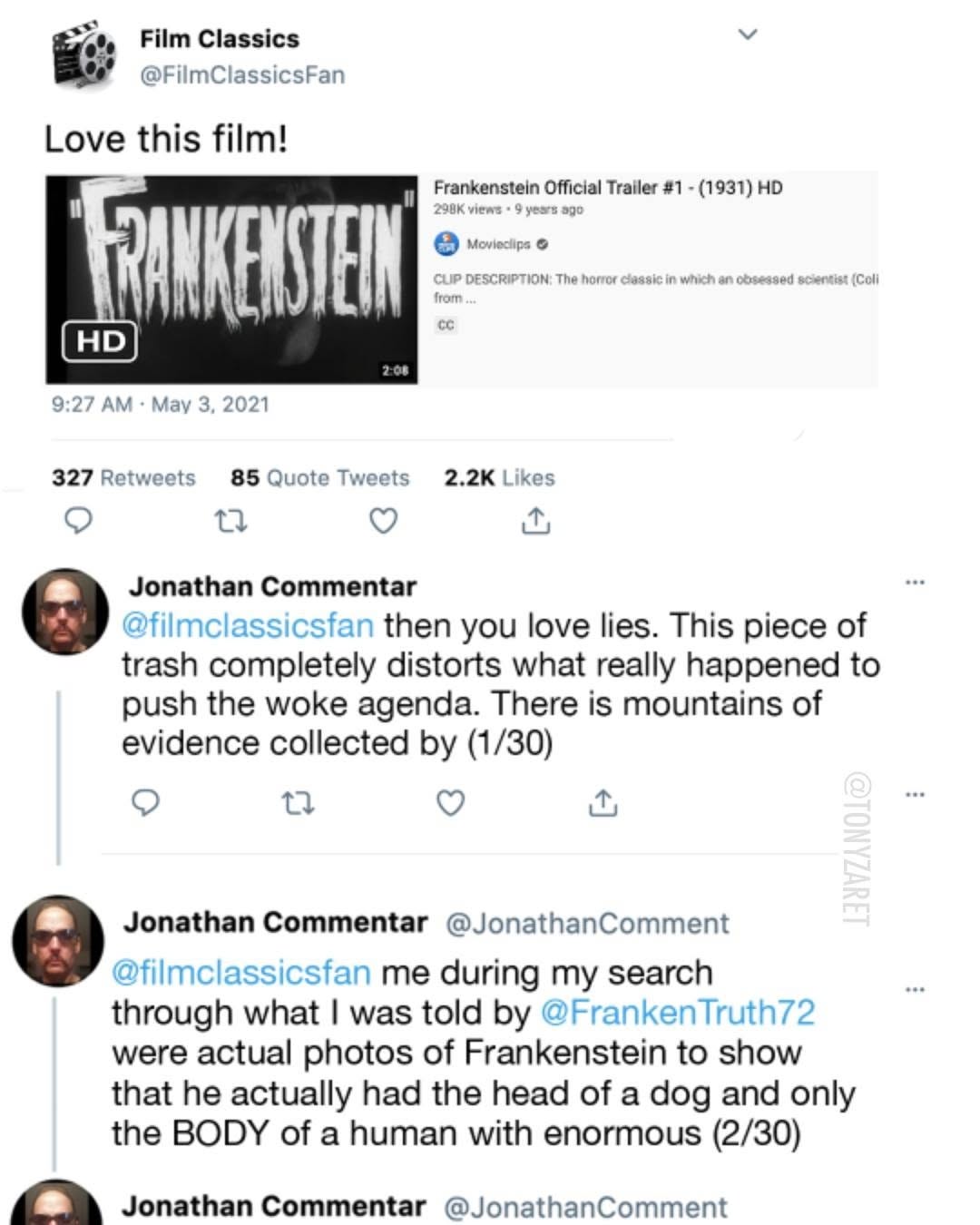The height and width of the screenshot is (1225, 980).
Task: Open the Film Classics profile picture
Action: click(84, 56)
